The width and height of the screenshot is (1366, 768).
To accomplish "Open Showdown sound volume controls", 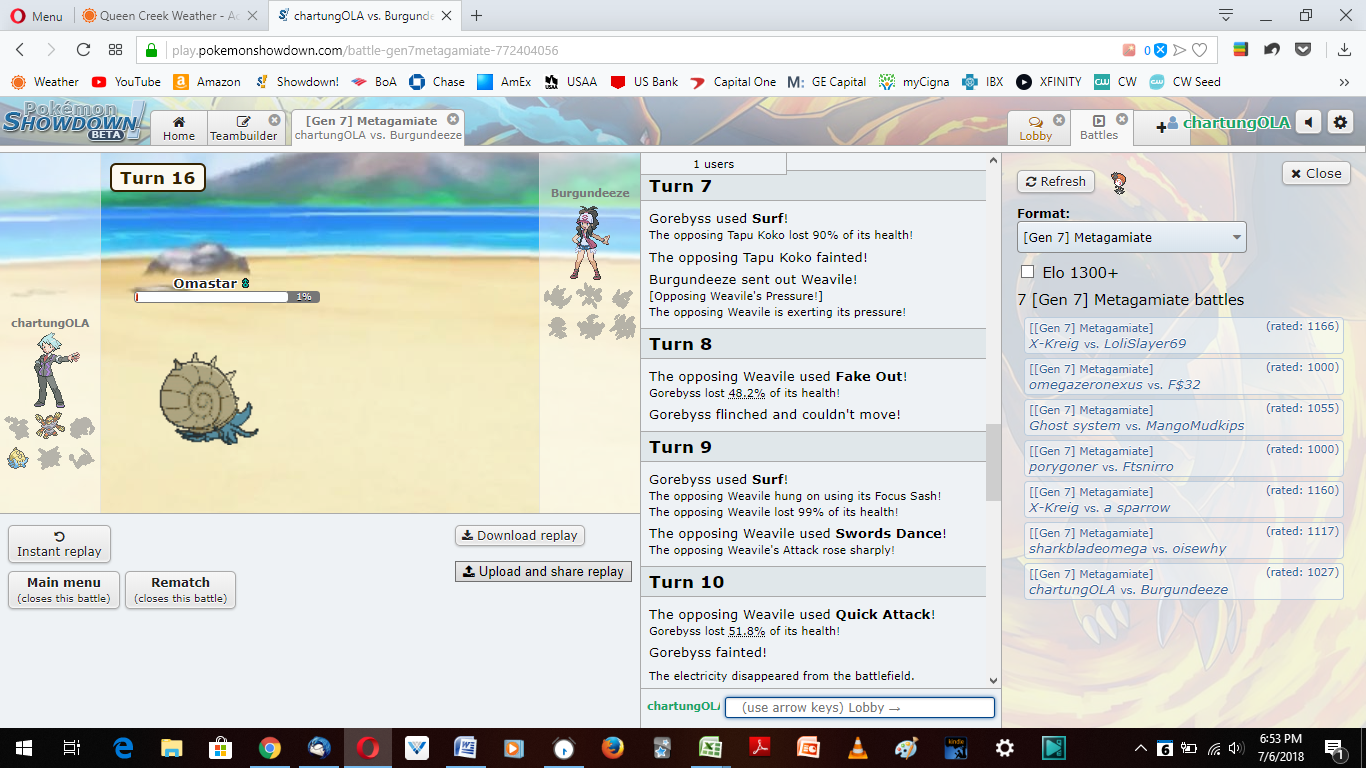I will pos(1308,123).
